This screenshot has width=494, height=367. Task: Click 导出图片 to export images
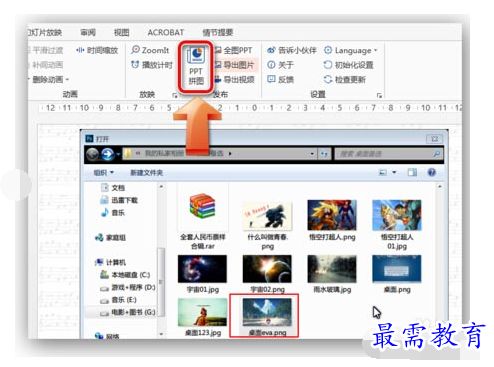point(235,65)
